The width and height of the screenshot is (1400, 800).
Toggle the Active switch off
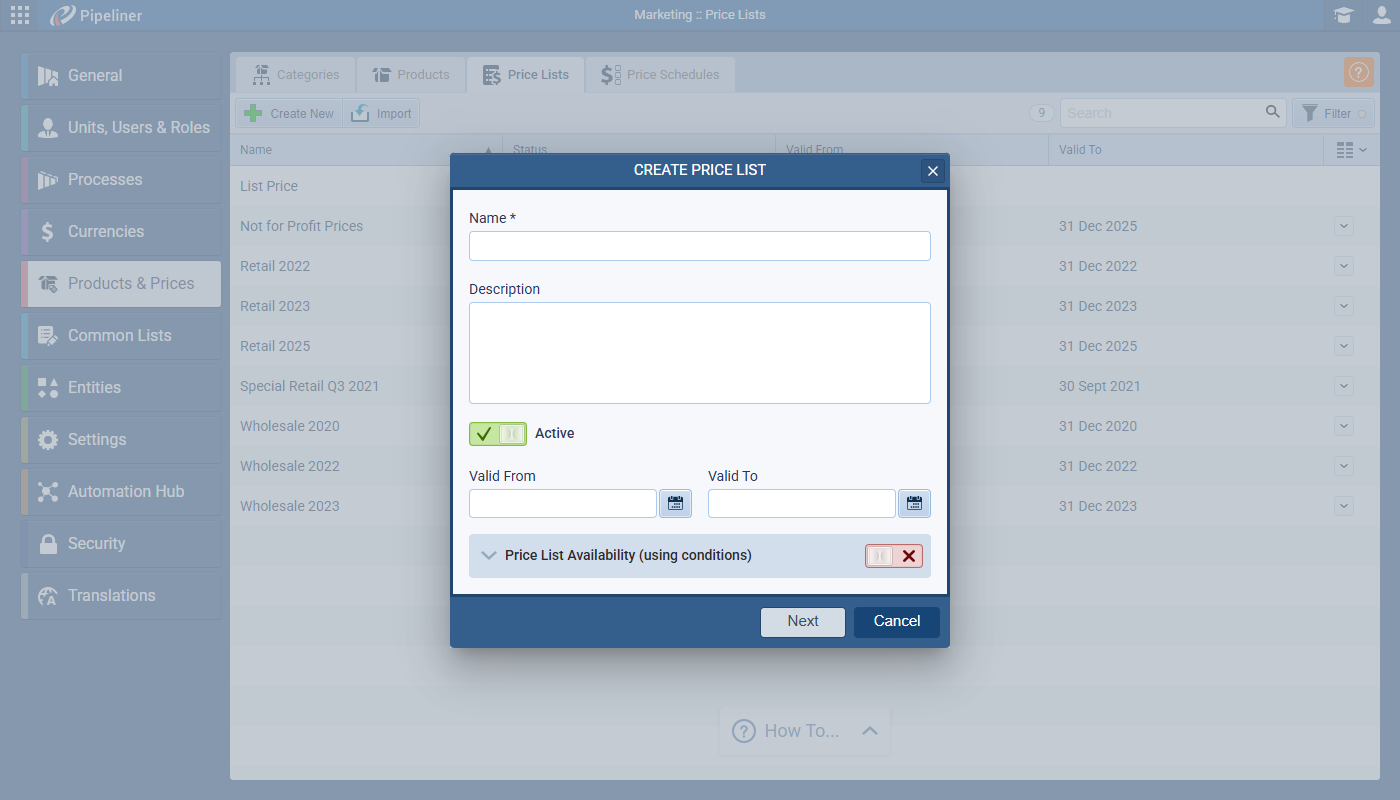pyautogui.click(x=497, y=433)
